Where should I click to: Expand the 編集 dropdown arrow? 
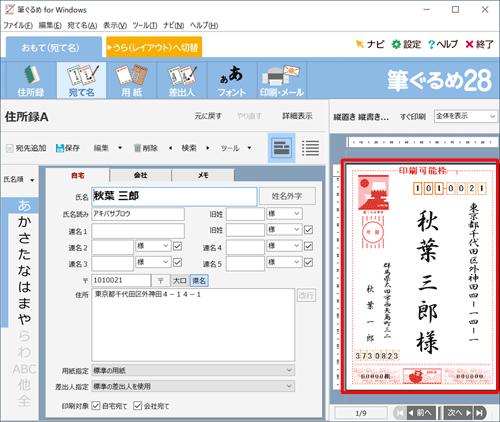tap(120, 148)
